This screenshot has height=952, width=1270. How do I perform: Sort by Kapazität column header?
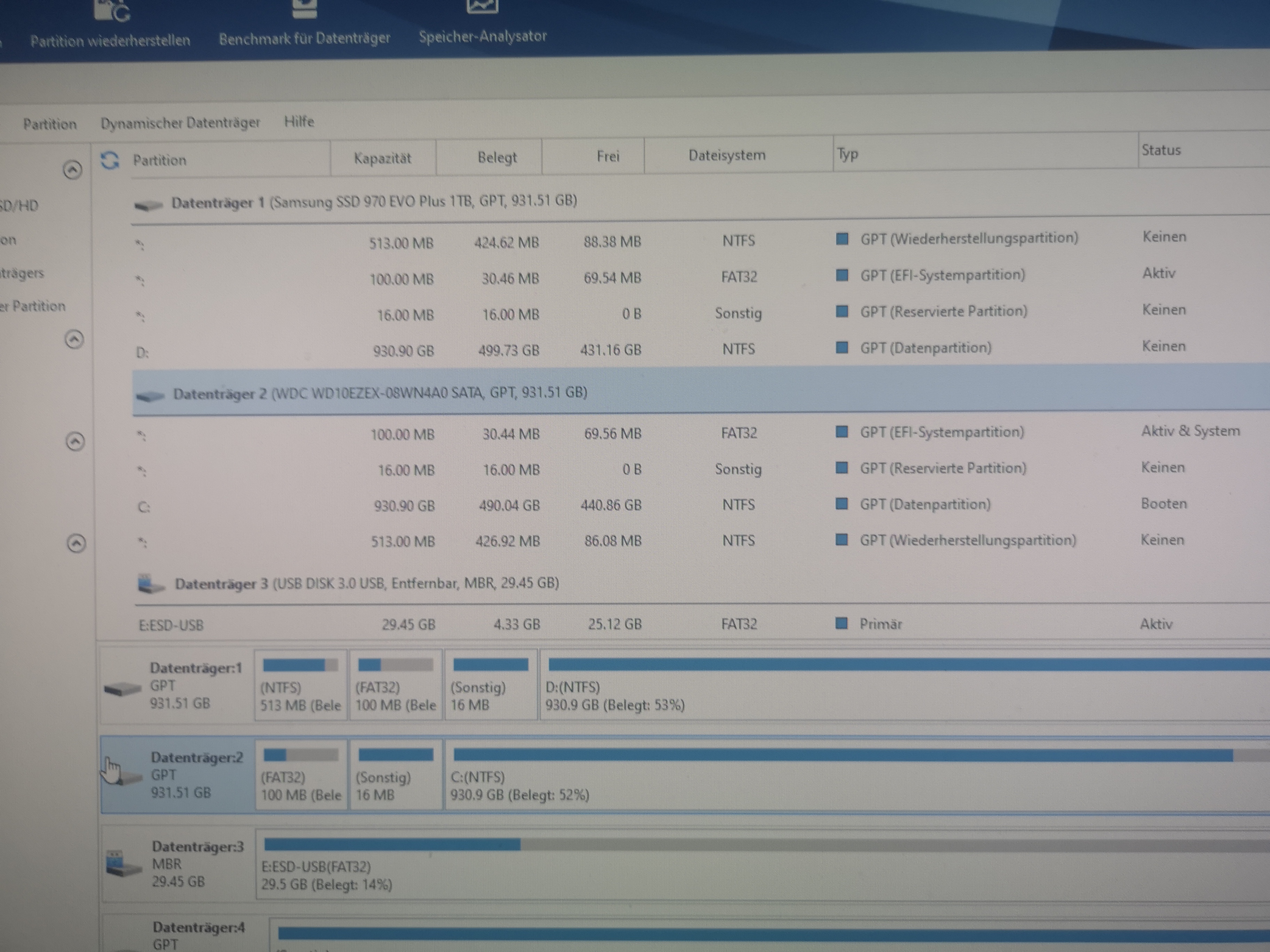pos(382,158)
